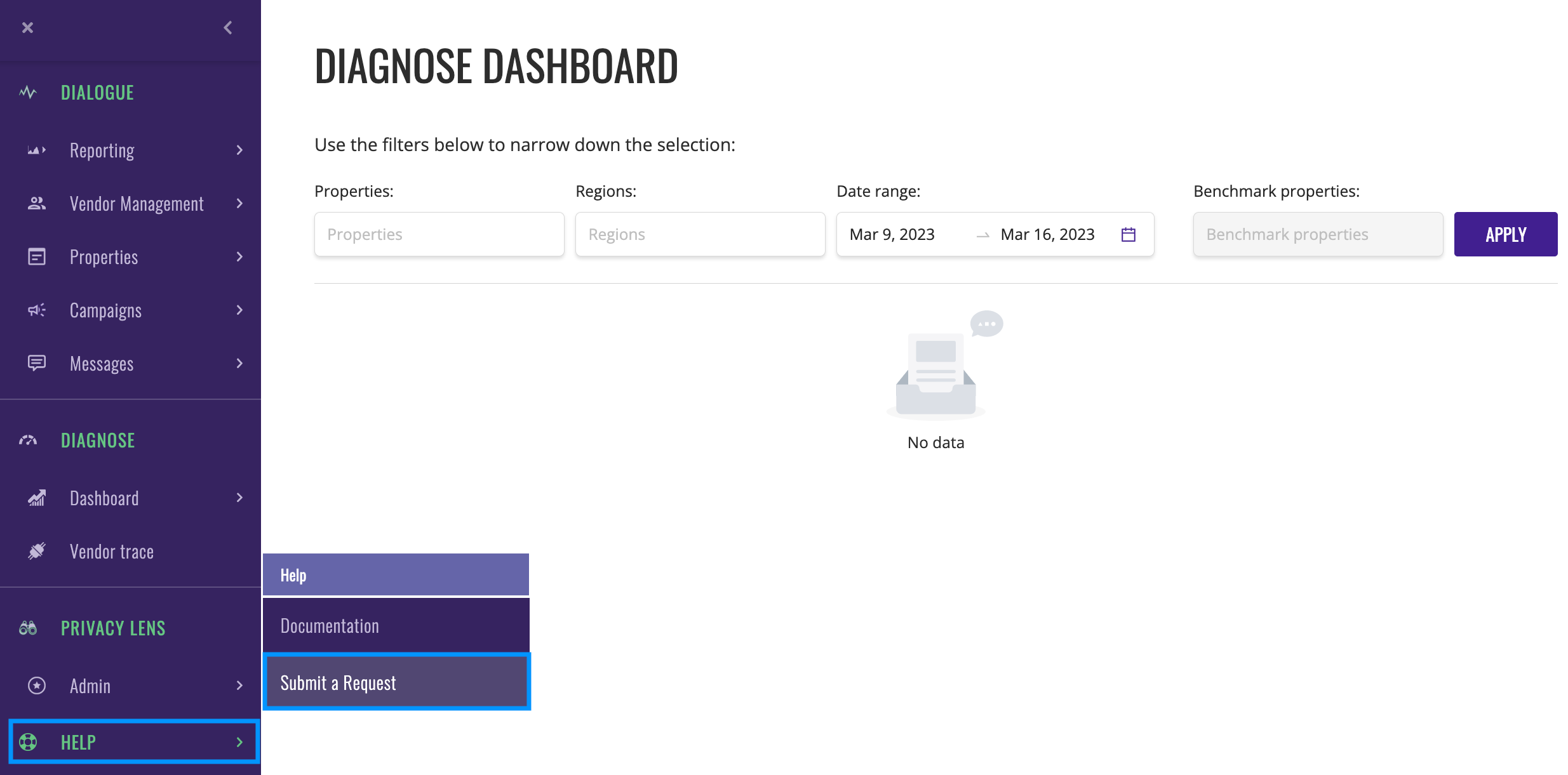Click the Vendor trace plug icon
This screenshot has height=775, width=1568.
[37, 552]
